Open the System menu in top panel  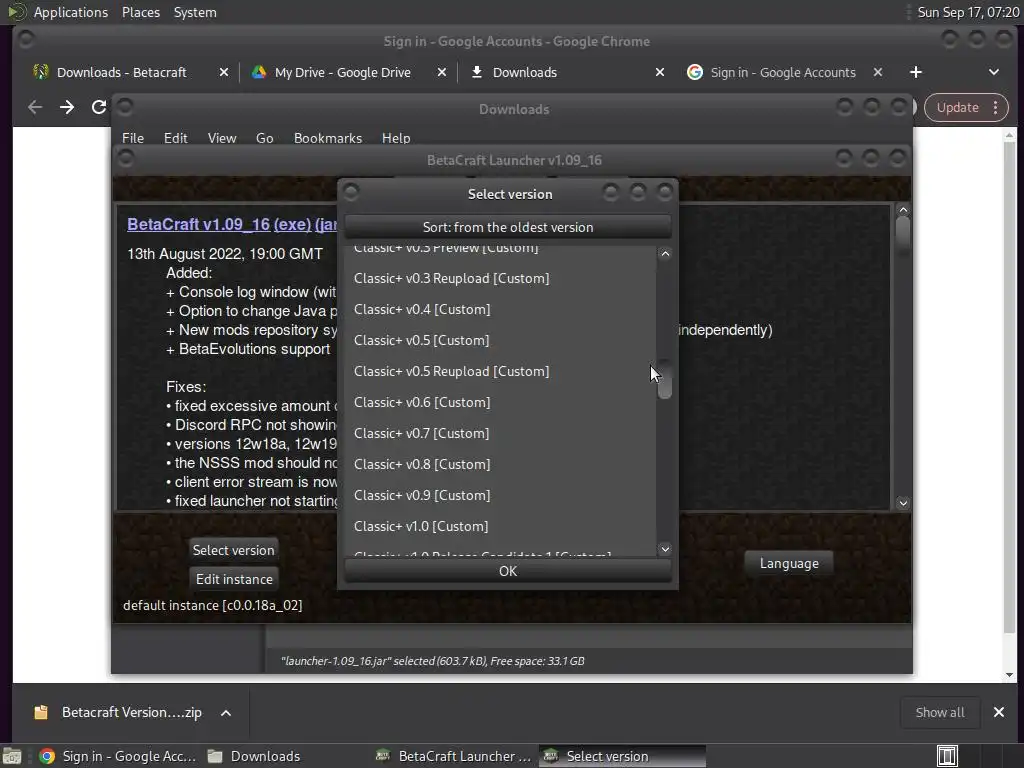pyautogui.click(x=195, y=12)
